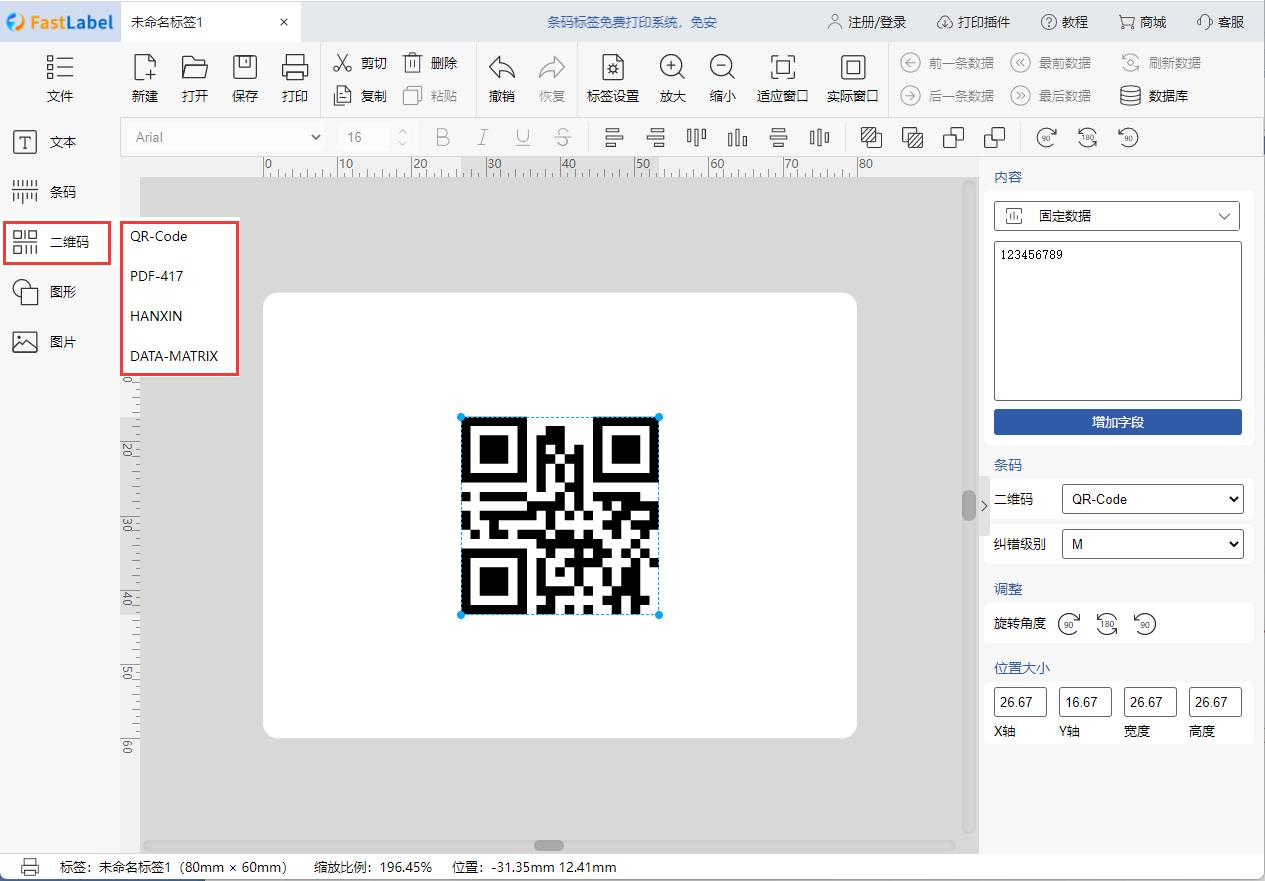Toggle bold text formatting

click(443, 137)
